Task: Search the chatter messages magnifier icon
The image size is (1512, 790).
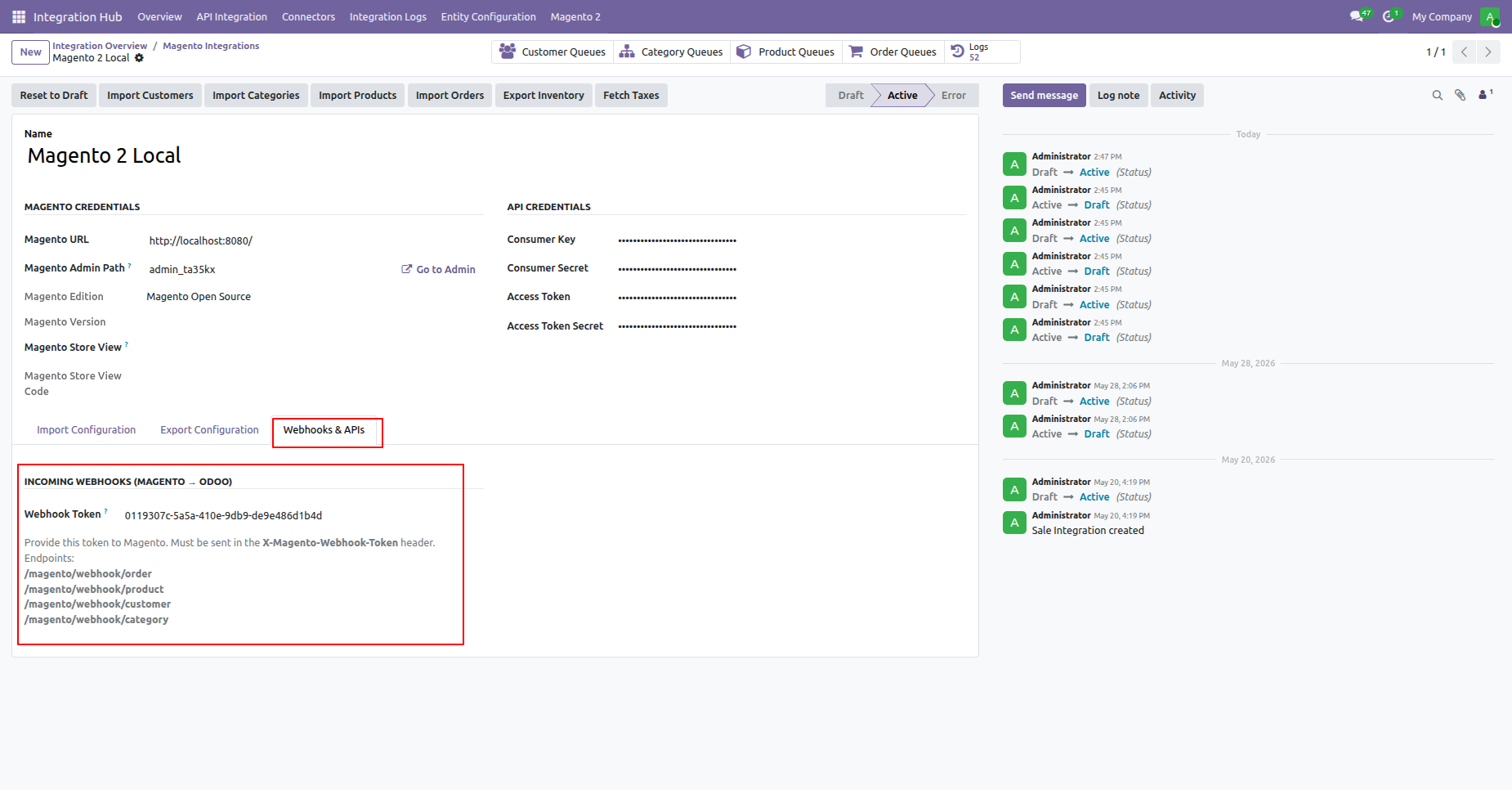Action: tap(1438, 96)
